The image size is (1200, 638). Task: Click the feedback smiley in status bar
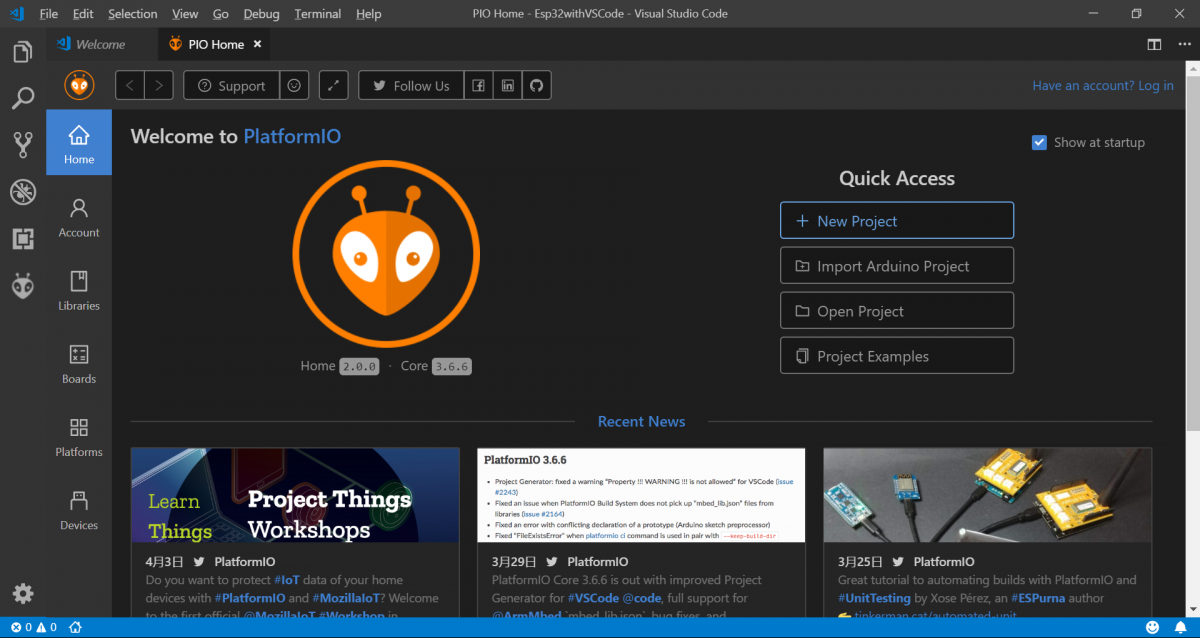(1153, 627)
